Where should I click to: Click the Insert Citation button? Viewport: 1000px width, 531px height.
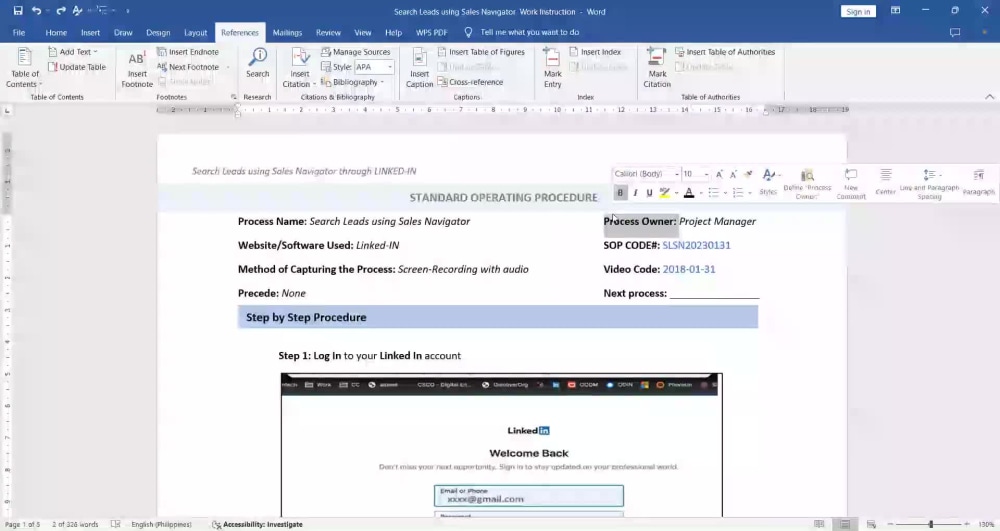point(299,68)
